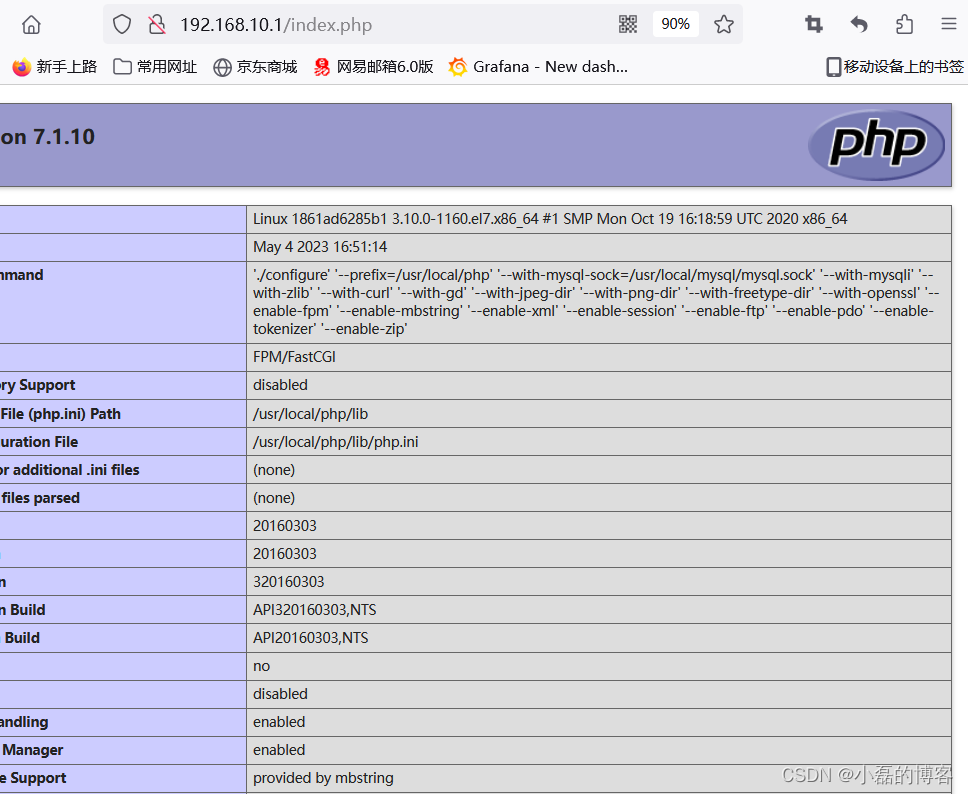Viewport: 968px width, 794px height.
Task: Click the undo arrow extension icon
Action: 858,24
